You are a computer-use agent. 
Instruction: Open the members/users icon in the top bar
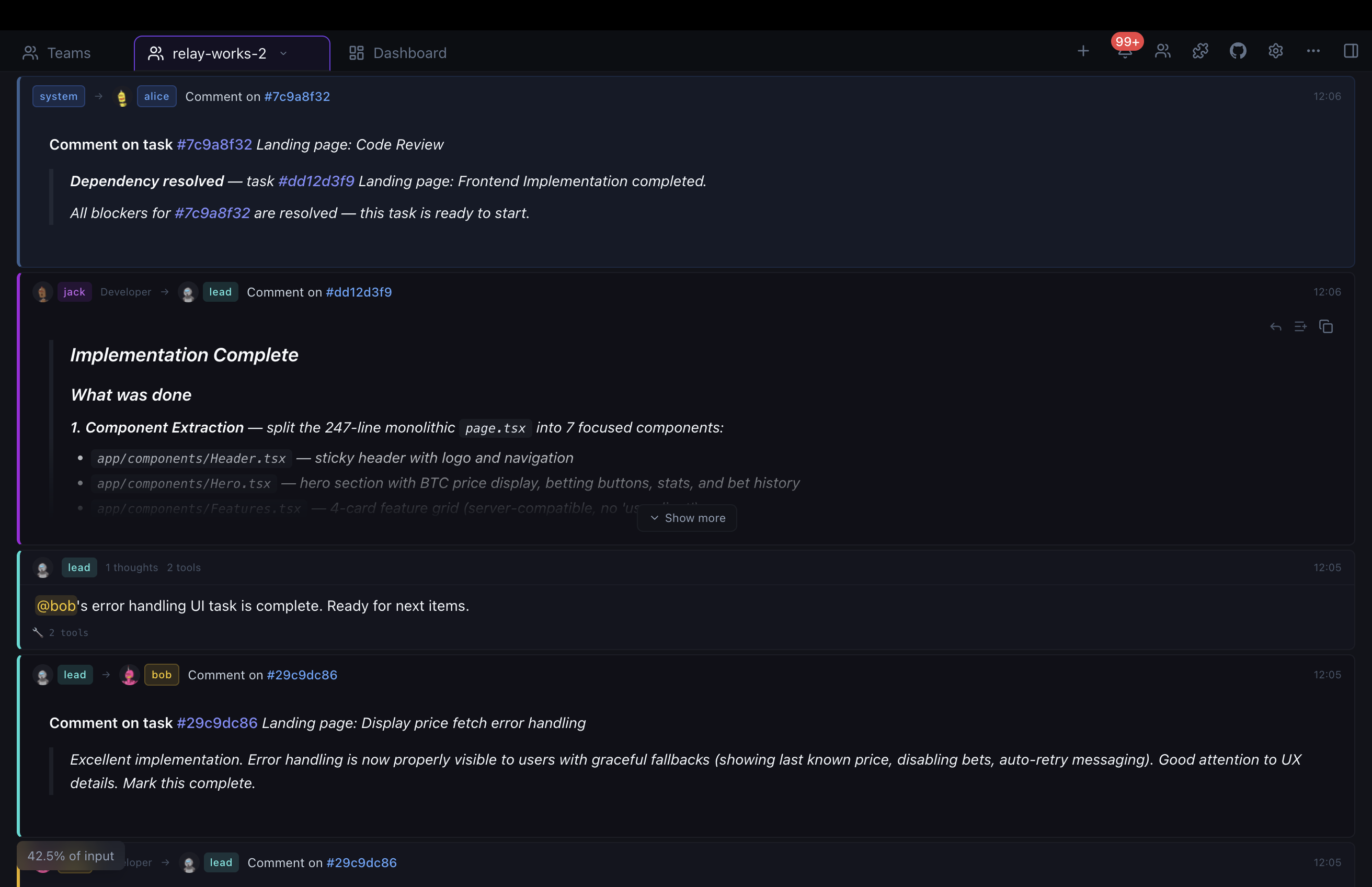click(1162, 51)
